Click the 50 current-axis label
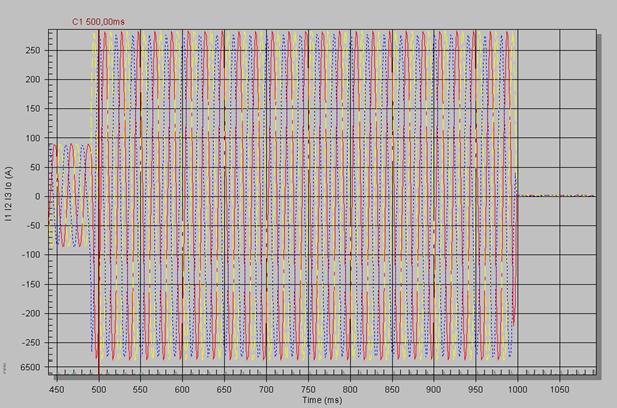Screen dimensions: 617x408 click(35, 167)
